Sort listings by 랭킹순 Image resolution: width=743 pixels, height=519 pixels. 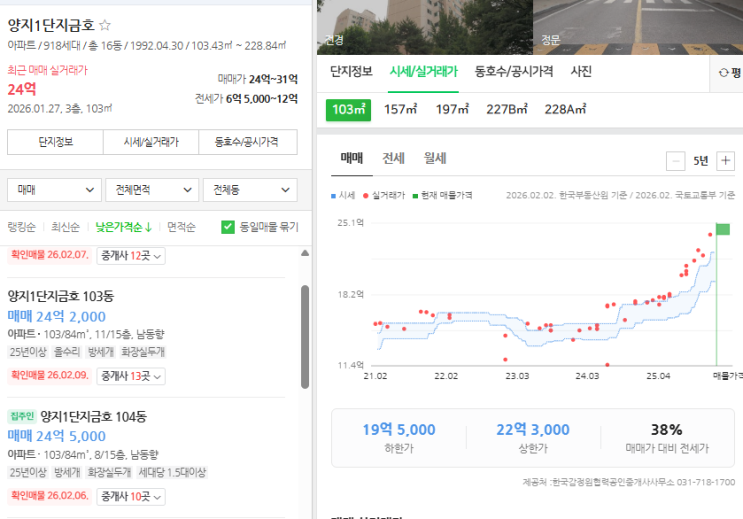click(x=22, y=227)
